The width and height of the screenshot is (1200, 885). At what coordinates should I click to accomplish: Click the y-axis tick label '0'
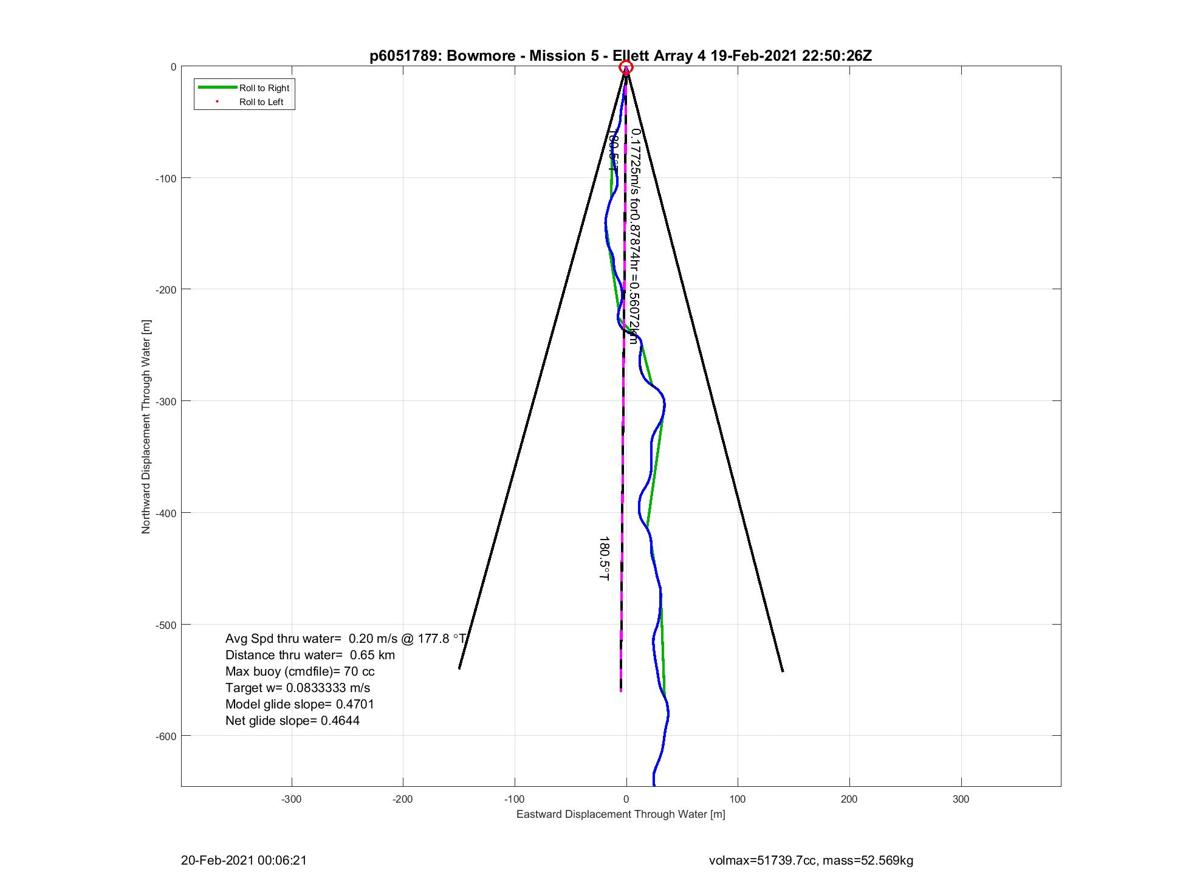[x=173, y=67]
